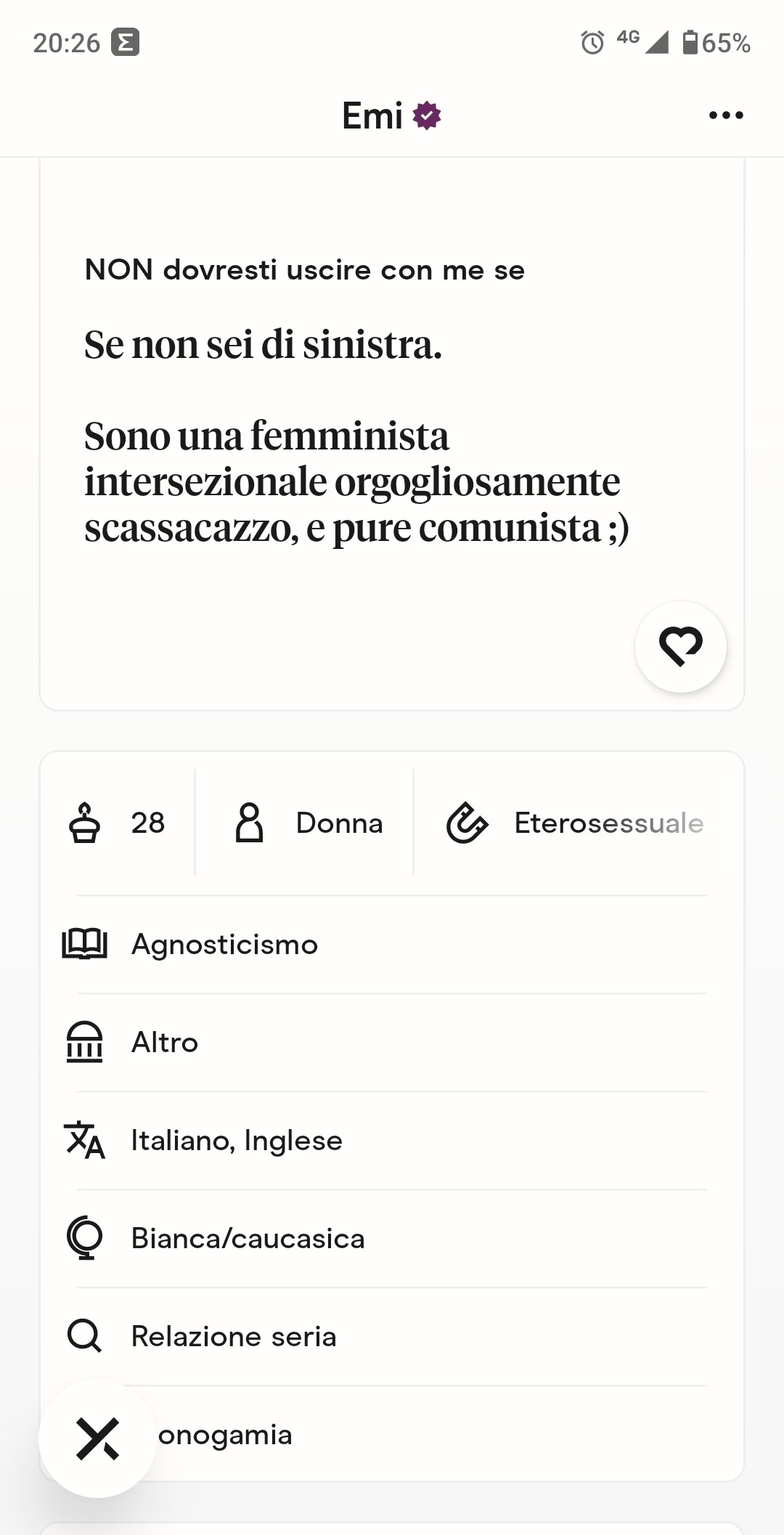Tap the globe ethnicity icon
This screenshot has height=1535, width=784.
(84, 1238)
